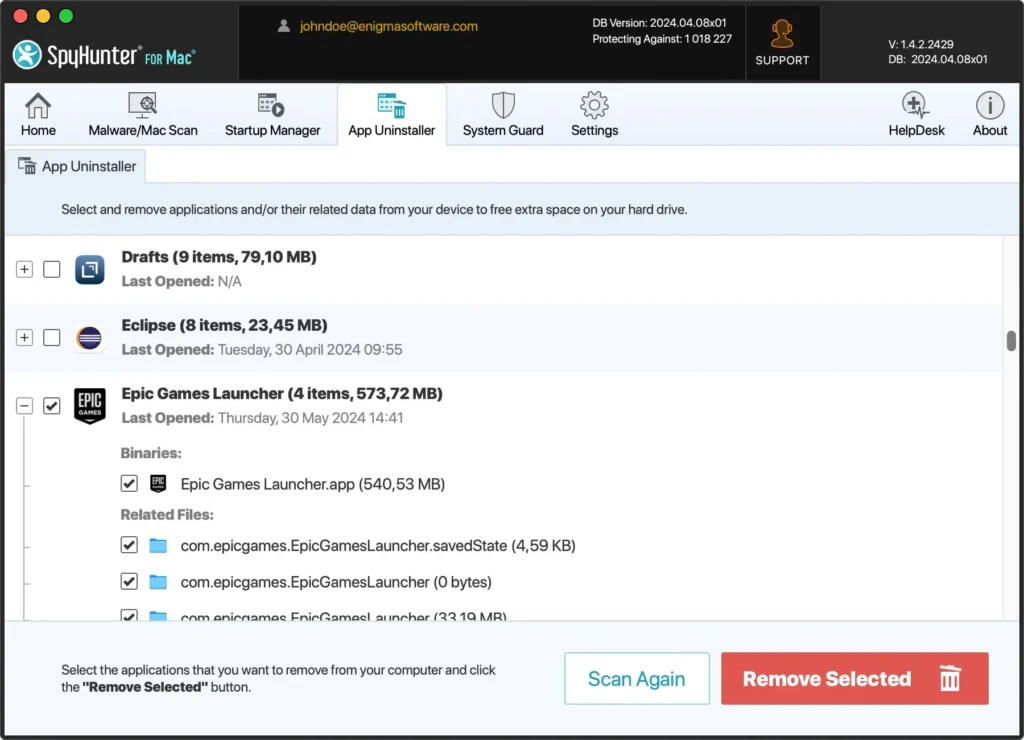Expand the Drafts entry details
This screenshot has height=740, width=1024.
pyautogui.click(x=24, y=269)
